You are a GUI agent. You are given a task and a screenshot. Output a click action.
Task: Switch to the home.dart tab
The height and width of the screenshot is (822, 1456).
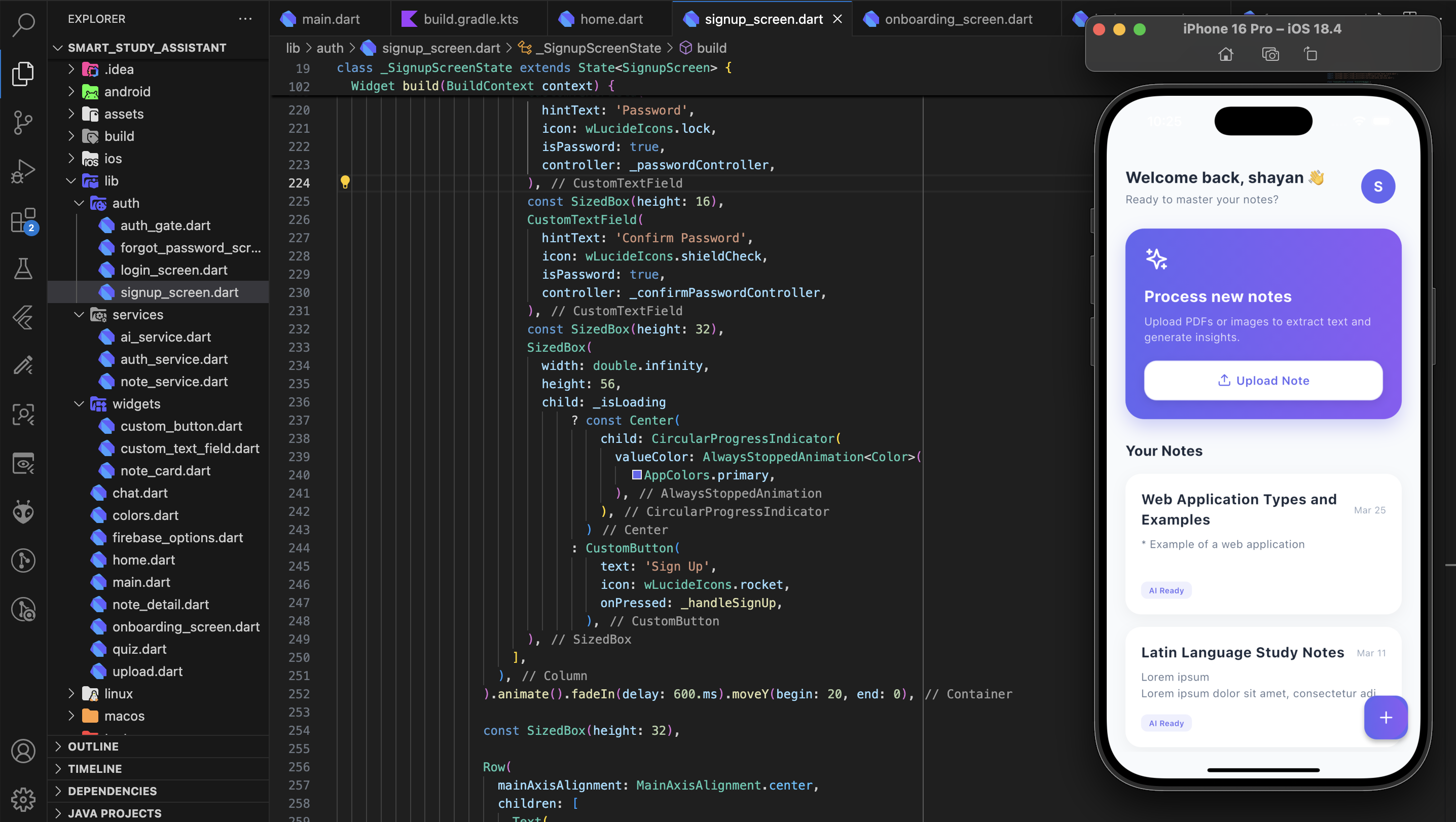tap(611, 19)
